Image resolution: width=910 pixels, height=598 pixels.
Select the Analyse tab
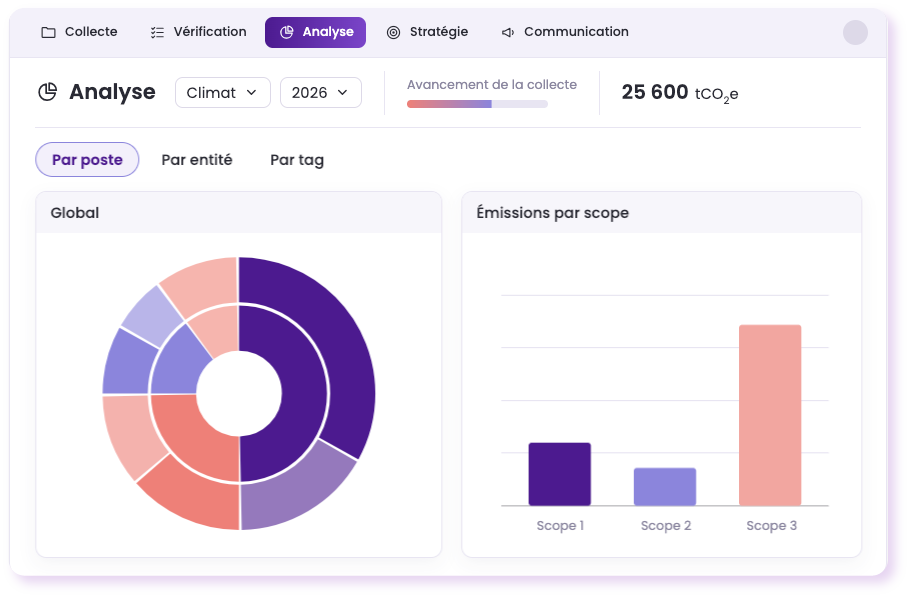[x=316, y=32]
